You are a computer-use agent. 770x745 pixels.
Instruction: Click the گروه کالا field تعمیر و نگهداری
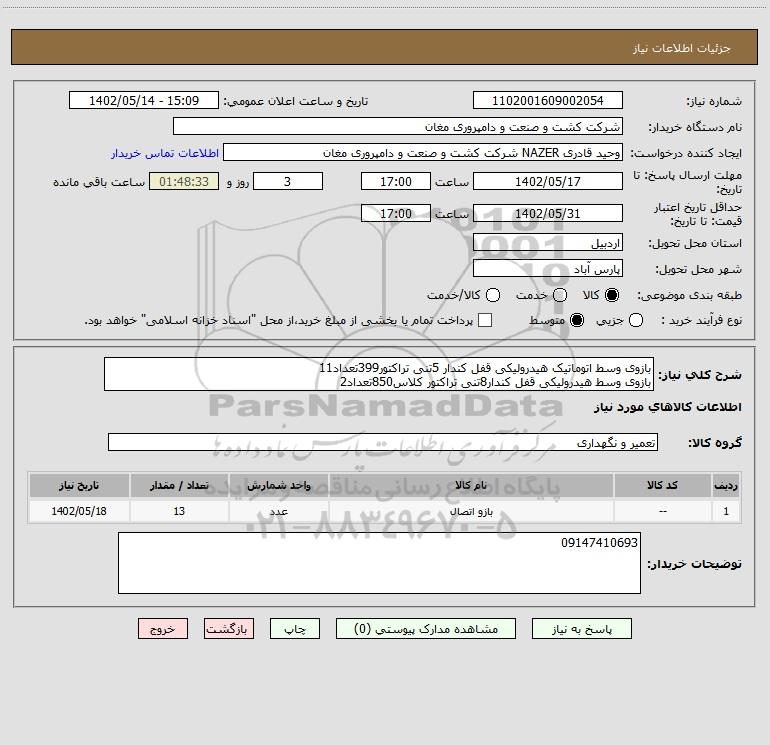[383, 442]
